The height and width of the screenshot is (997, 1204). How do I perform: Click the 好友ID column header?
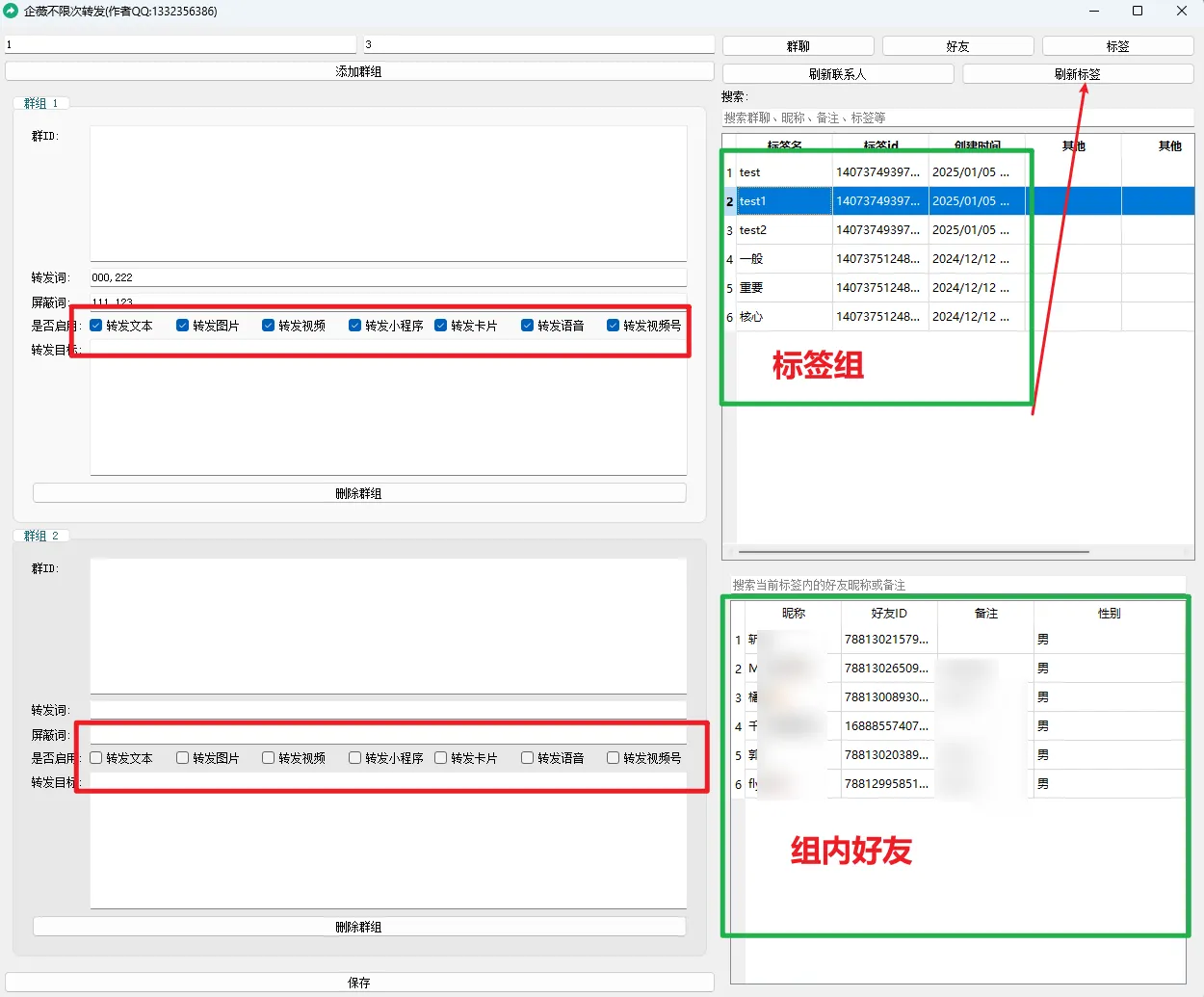point(888,614)
